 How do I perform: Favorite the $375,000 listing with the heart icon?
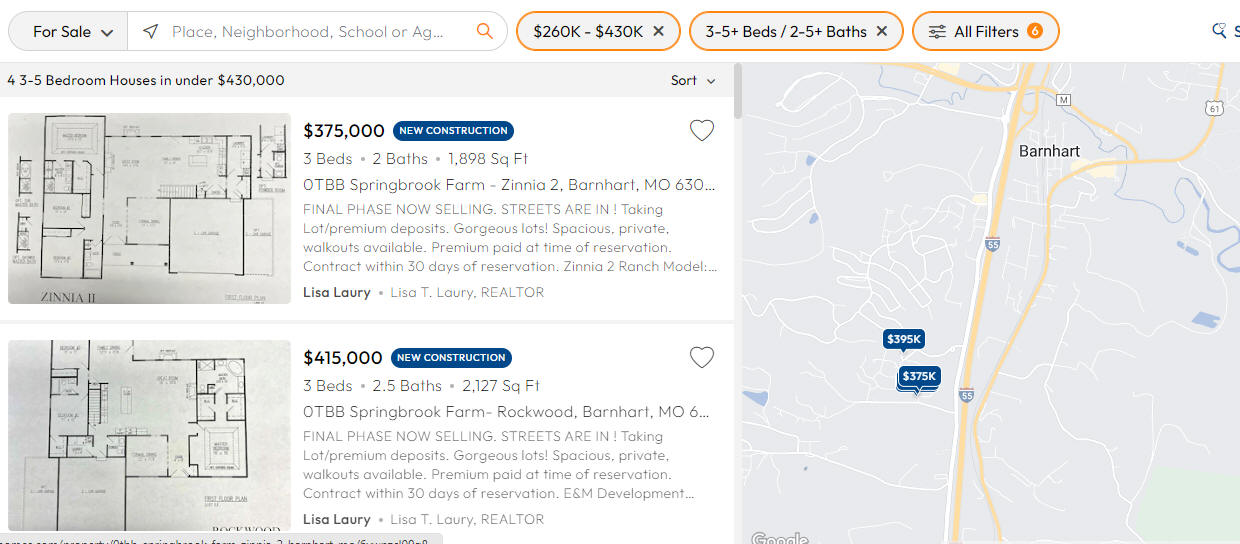point(702,130)
